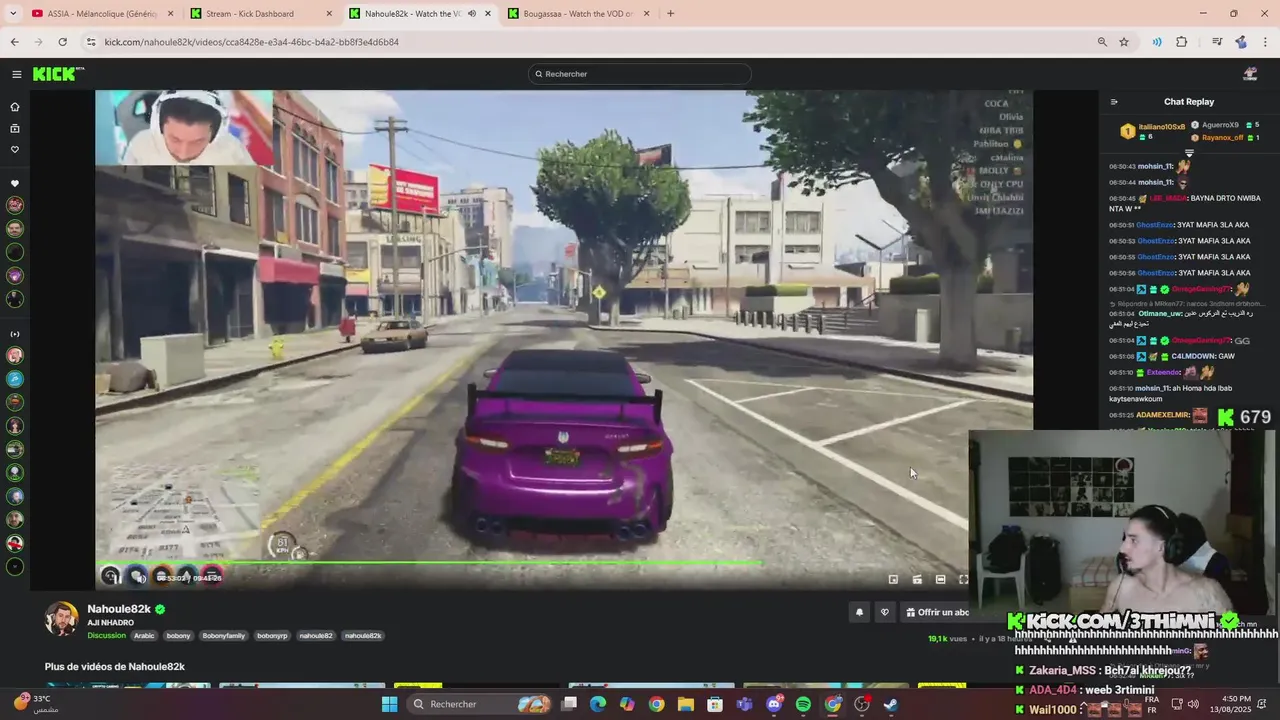Click username mohsin_11 at 06:50:43 in chat
The width and height of the screenshot is (1280, 720).
click(1155, 166)
